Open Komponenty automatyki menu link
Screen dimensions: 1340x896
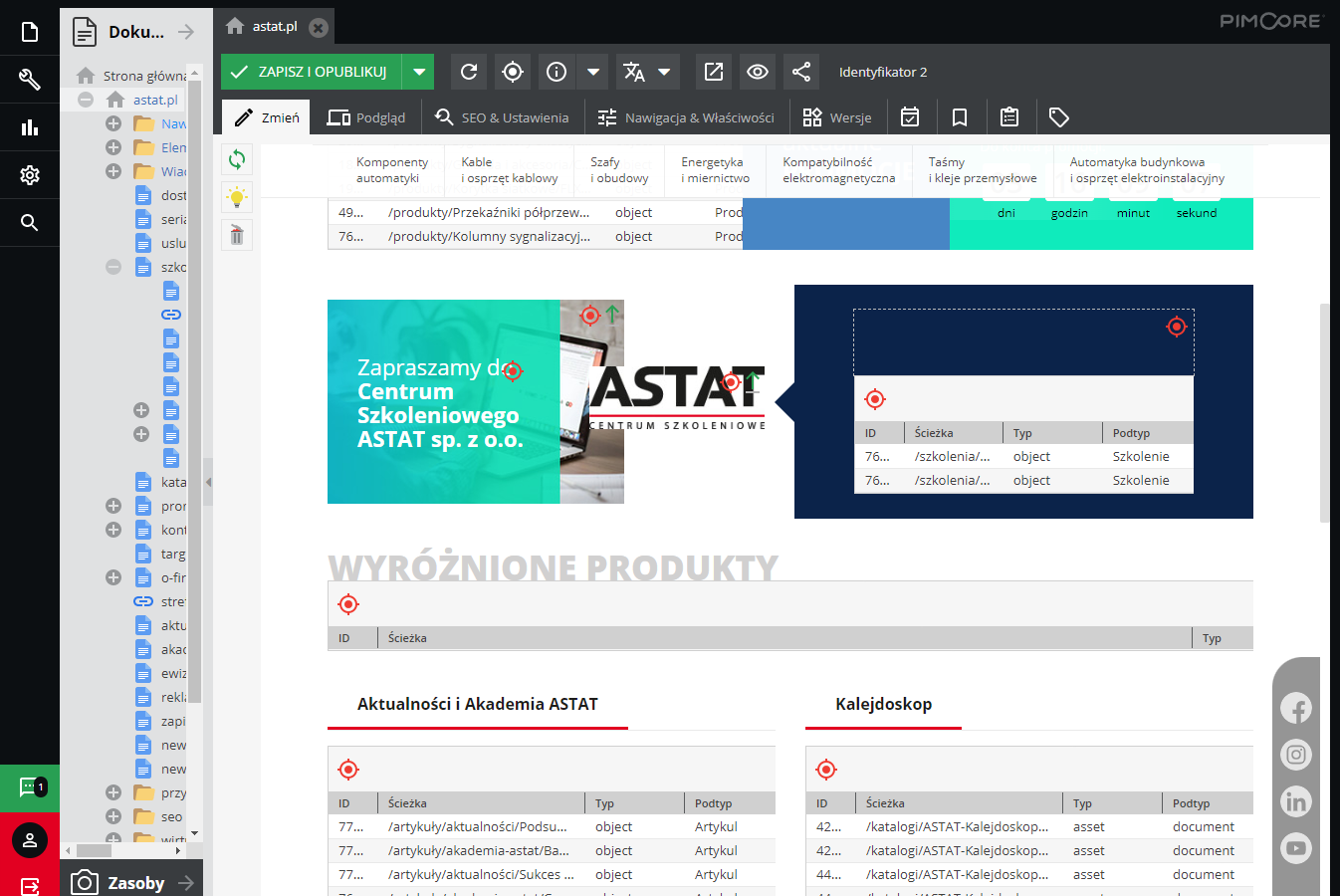(392, 170)
